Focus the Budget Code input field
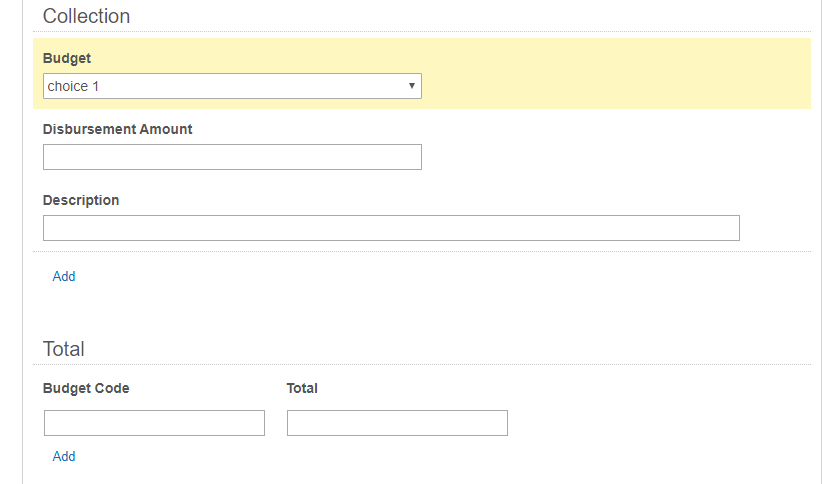 (154, 423)
